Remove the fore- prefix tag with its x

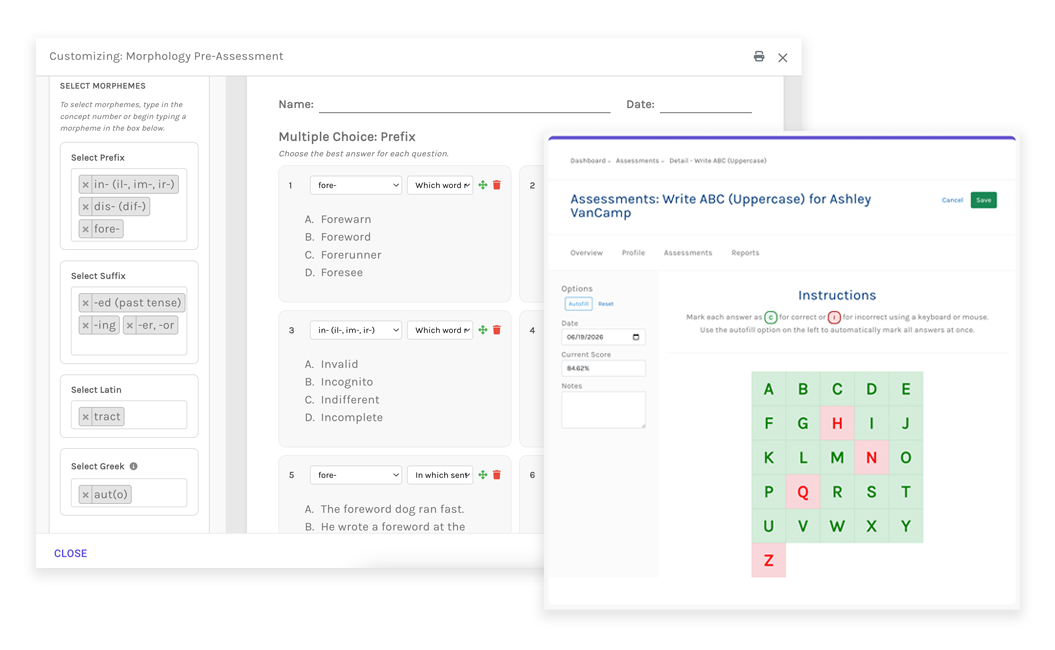(85, 229)
